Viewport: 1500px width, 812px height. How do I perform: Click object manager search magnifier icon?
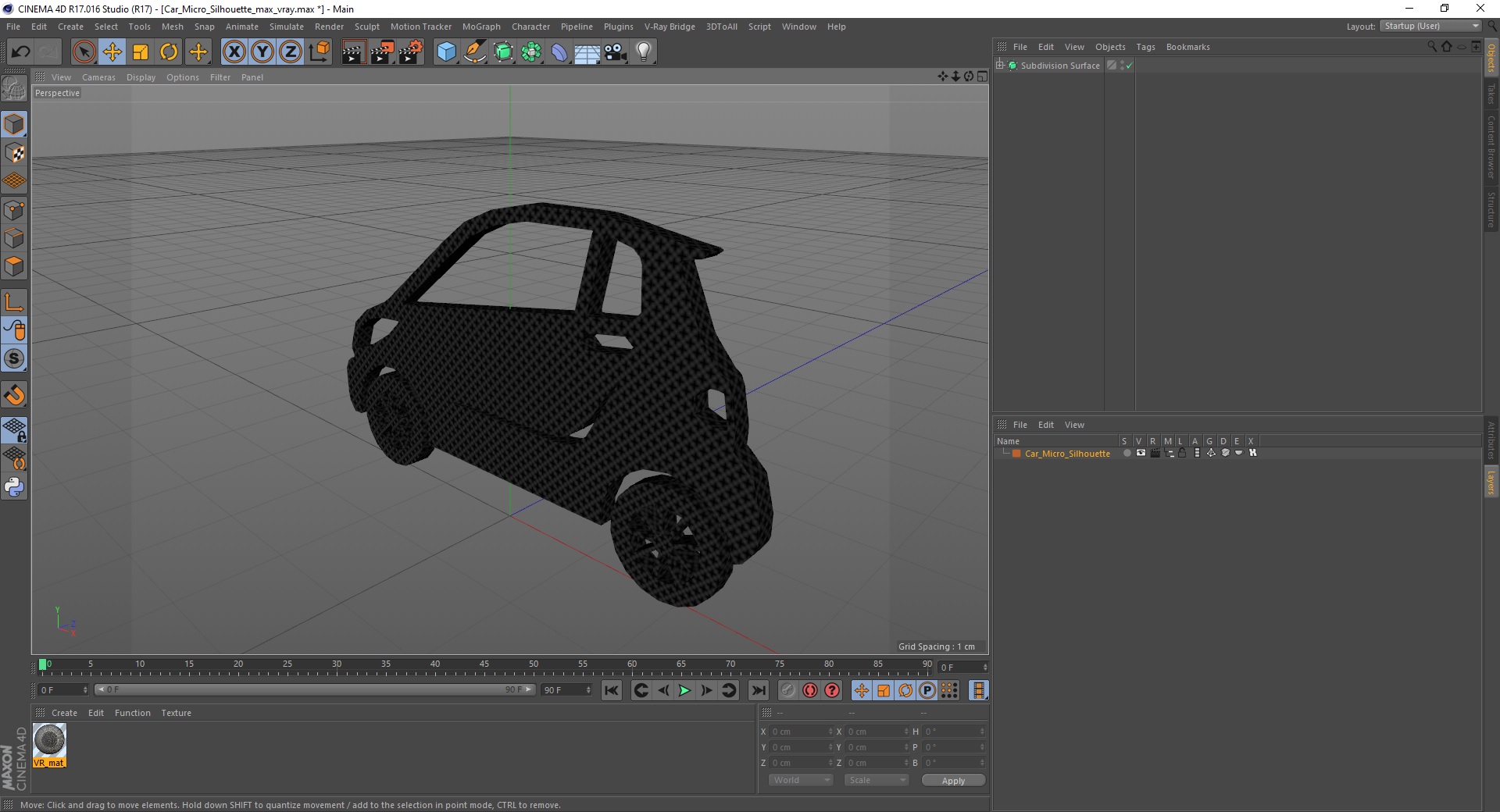[1431, 47]
